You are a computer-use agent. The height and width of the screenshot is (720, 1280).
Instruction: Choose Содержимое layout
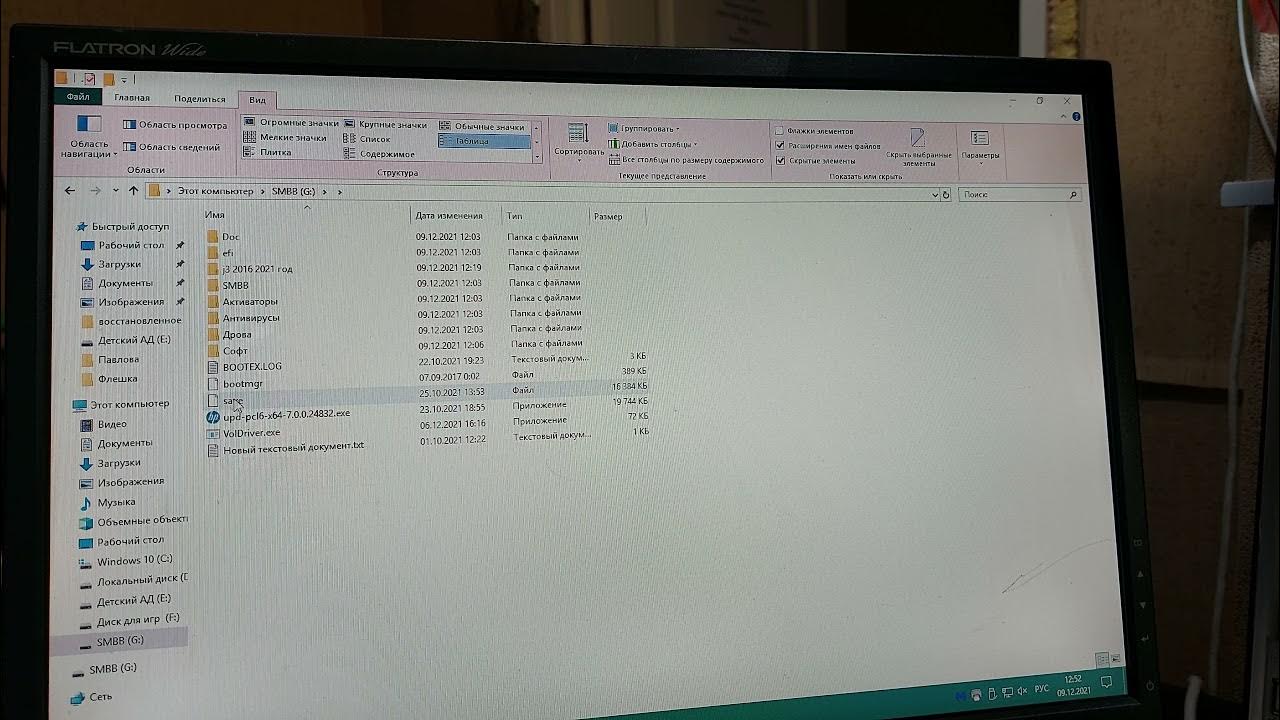tap(379, 154)
